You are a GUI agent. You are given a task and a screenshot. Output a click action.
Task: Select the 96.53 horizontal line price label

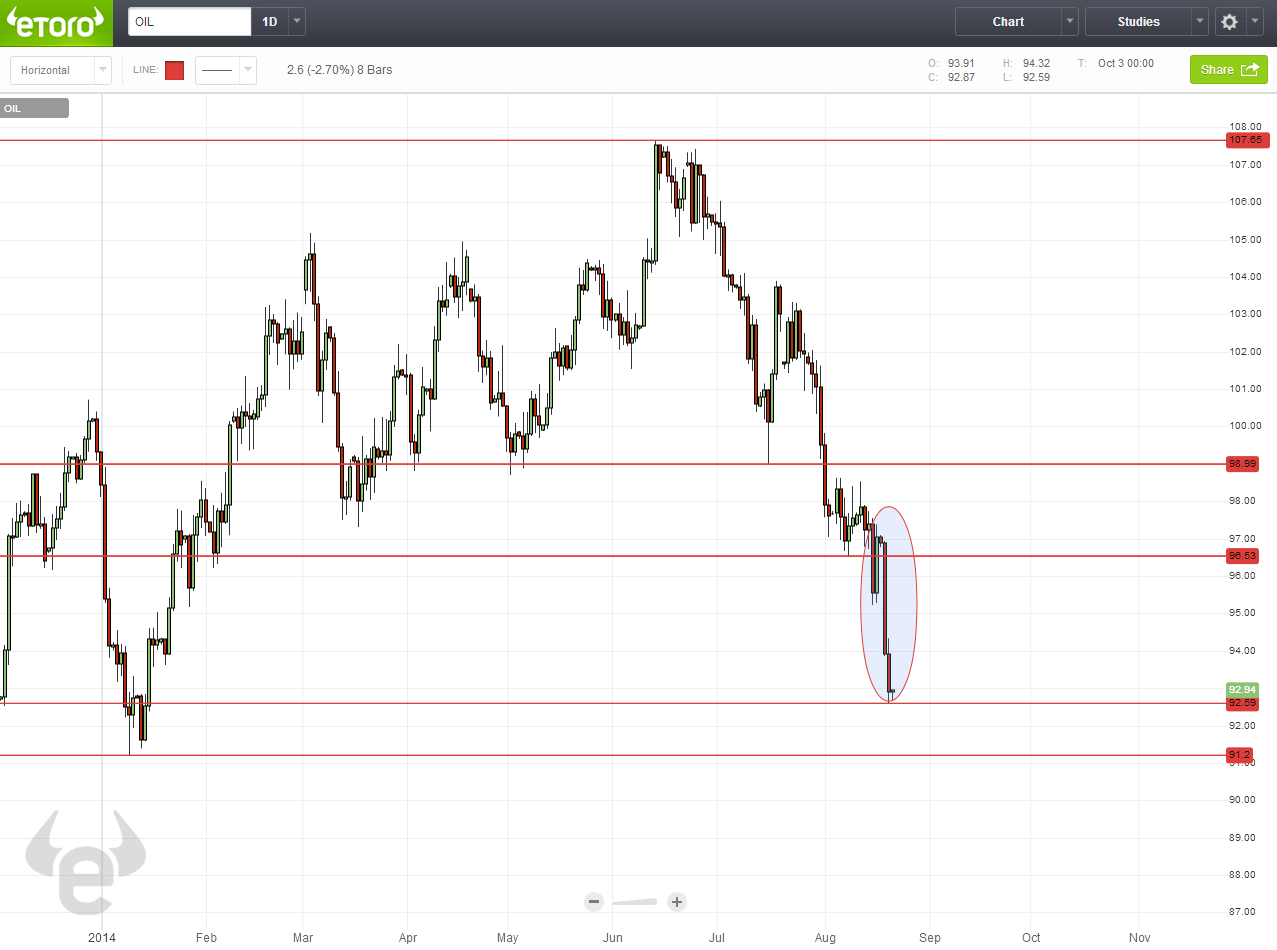[1243, 556]
